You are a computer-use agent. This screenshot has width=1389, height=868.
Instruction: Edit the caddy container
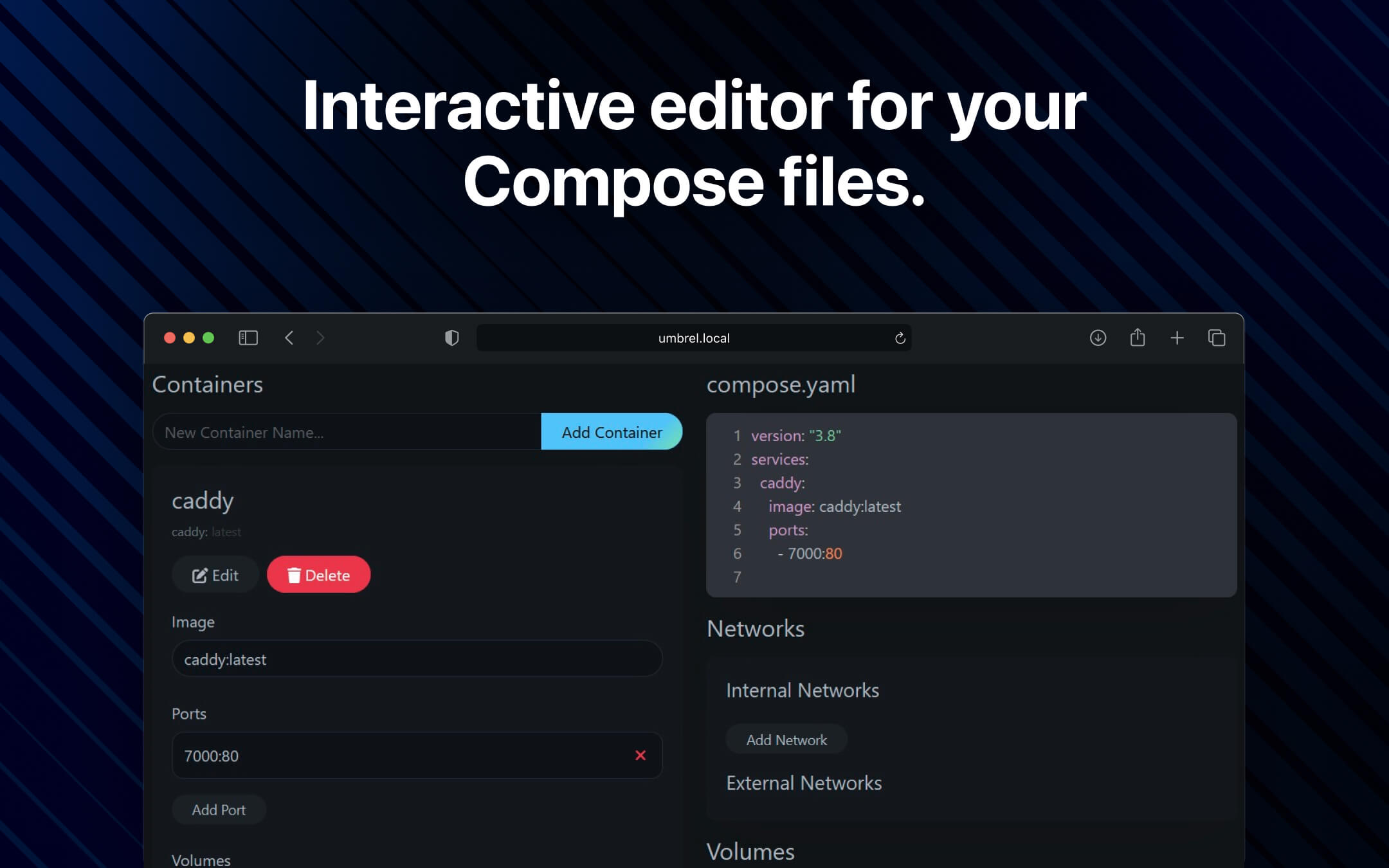[x=215, y=575]
